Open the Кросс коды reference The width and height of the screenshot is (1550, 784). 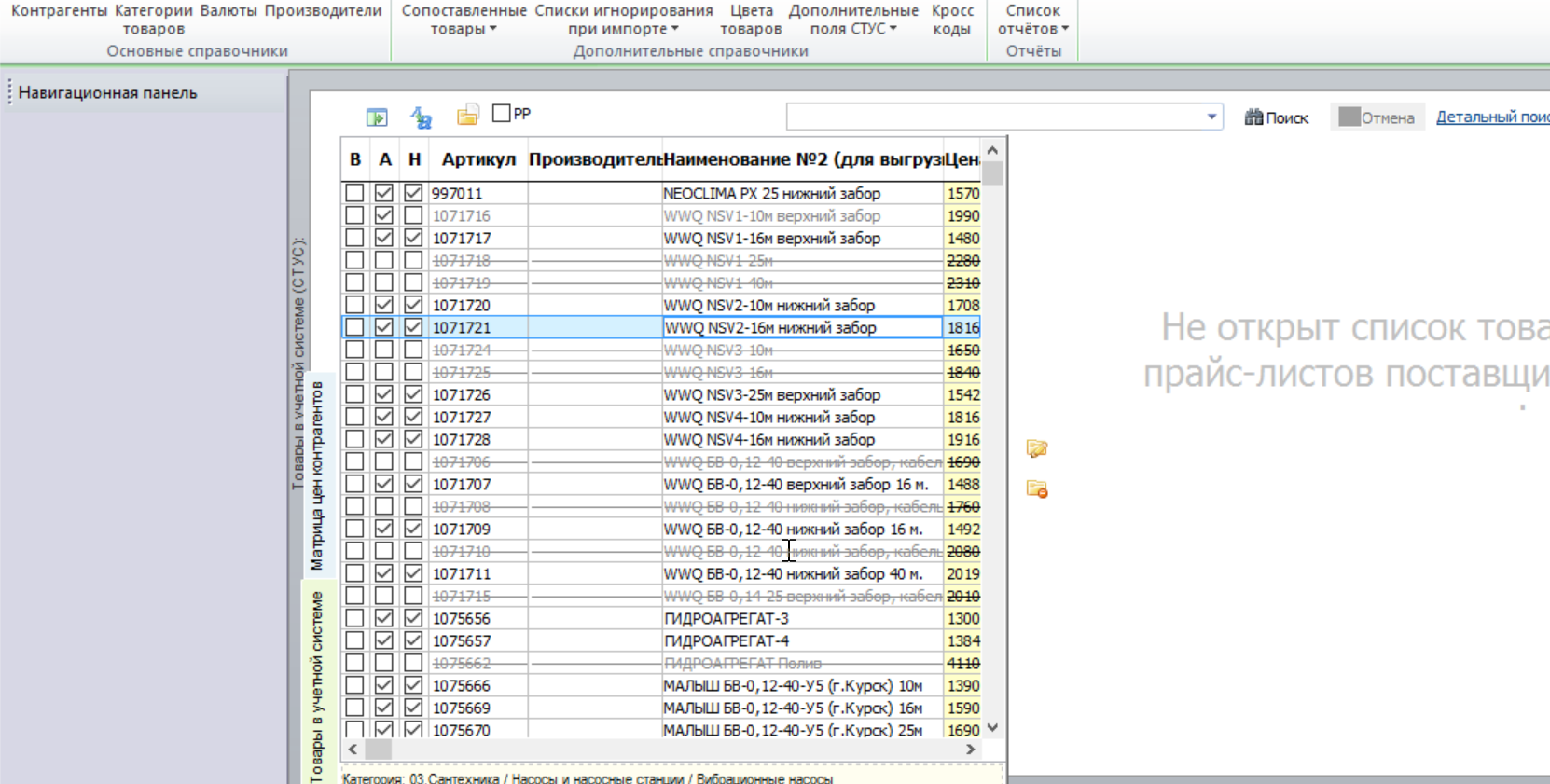pyautogui.click(x=952, y=20)
